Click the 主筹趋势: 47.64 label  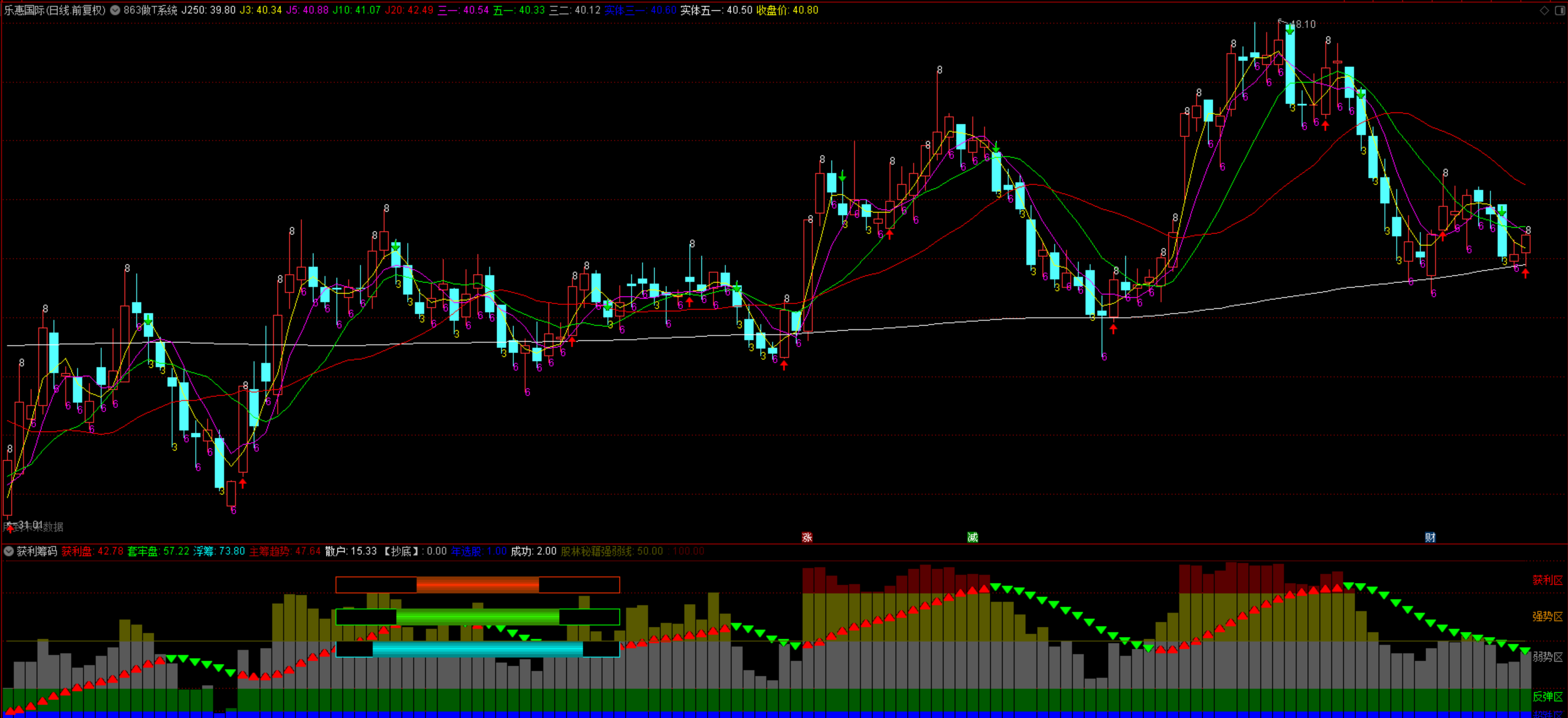pyautogui.click(x=285, y=551)
